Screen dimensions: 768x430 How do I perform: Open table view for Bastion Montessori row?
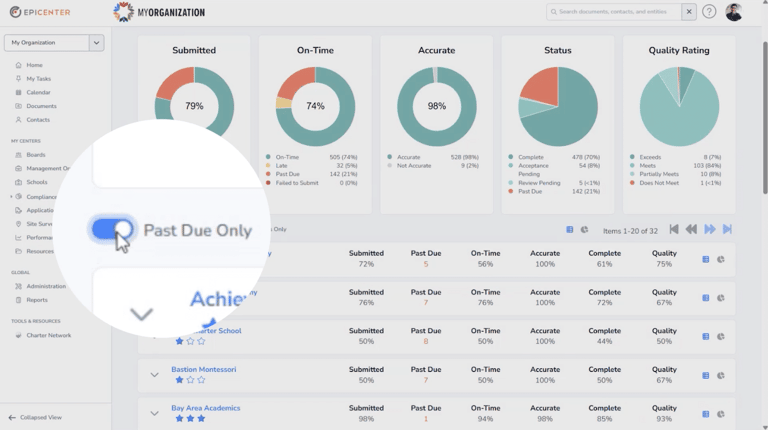[x=706, y=376]
